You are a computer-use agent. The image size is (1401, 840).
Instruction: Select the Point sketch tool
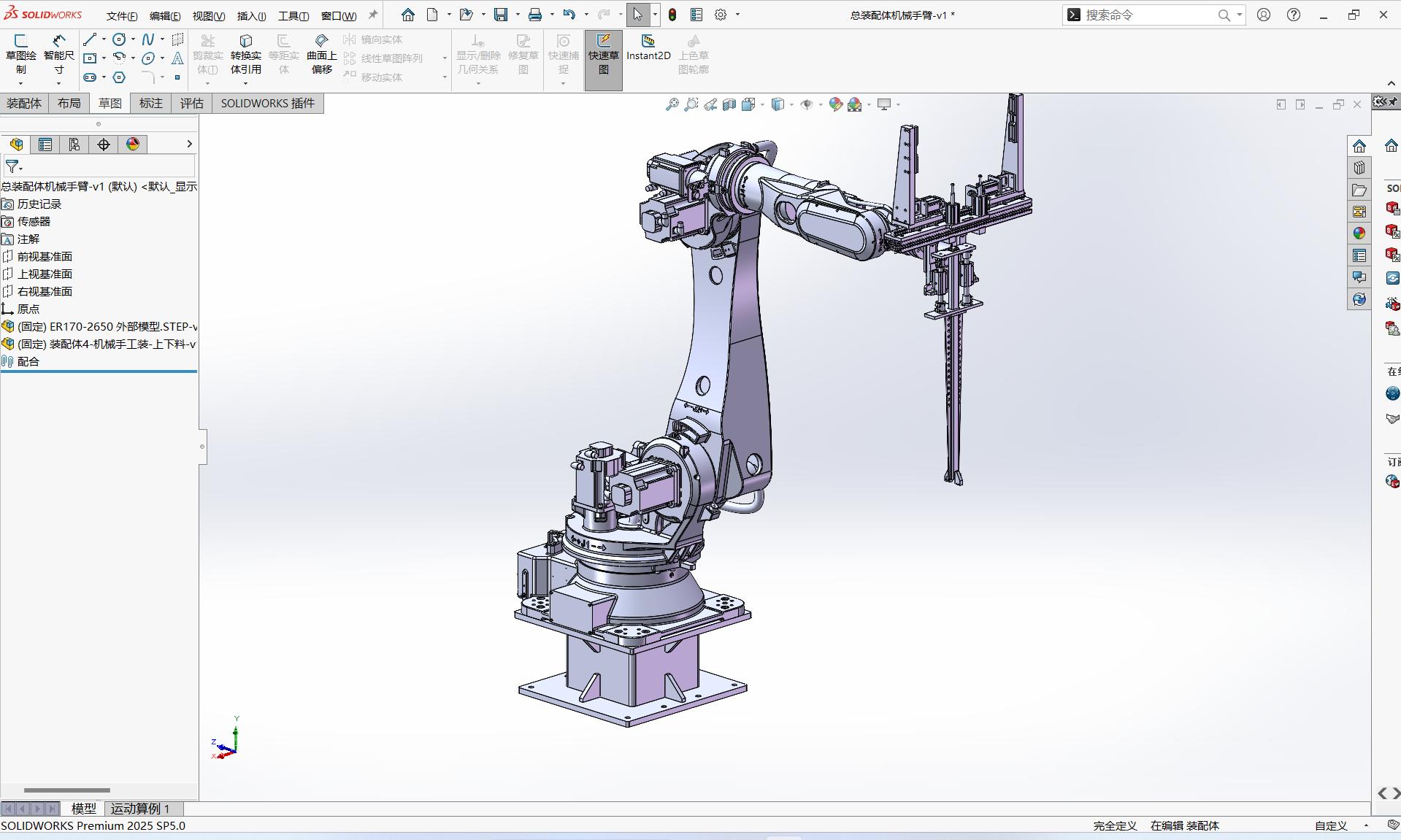177,77
